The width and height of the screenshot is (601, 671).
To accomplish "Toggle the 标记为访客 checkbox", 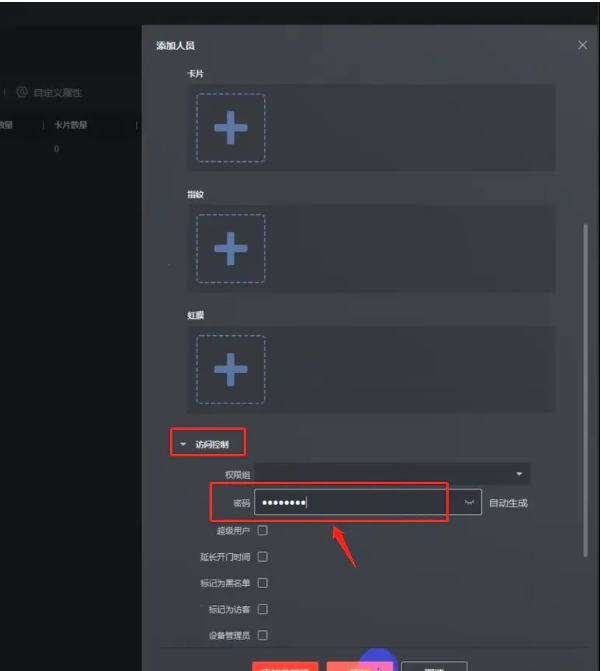I will point(262,608).
